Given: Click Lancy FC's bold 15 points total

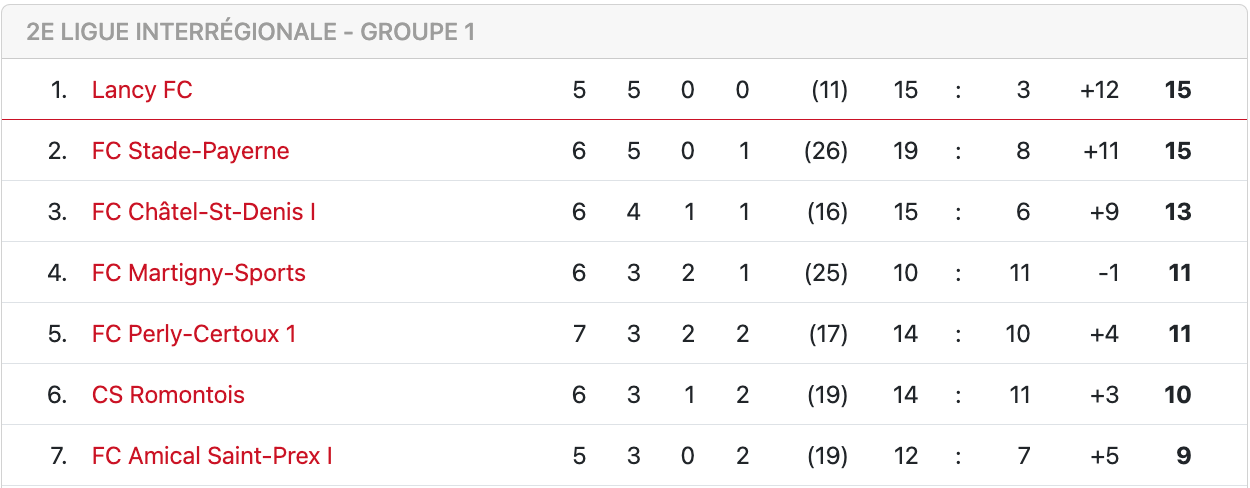Looking at the screenshot, I should (x=1178, y=90).
